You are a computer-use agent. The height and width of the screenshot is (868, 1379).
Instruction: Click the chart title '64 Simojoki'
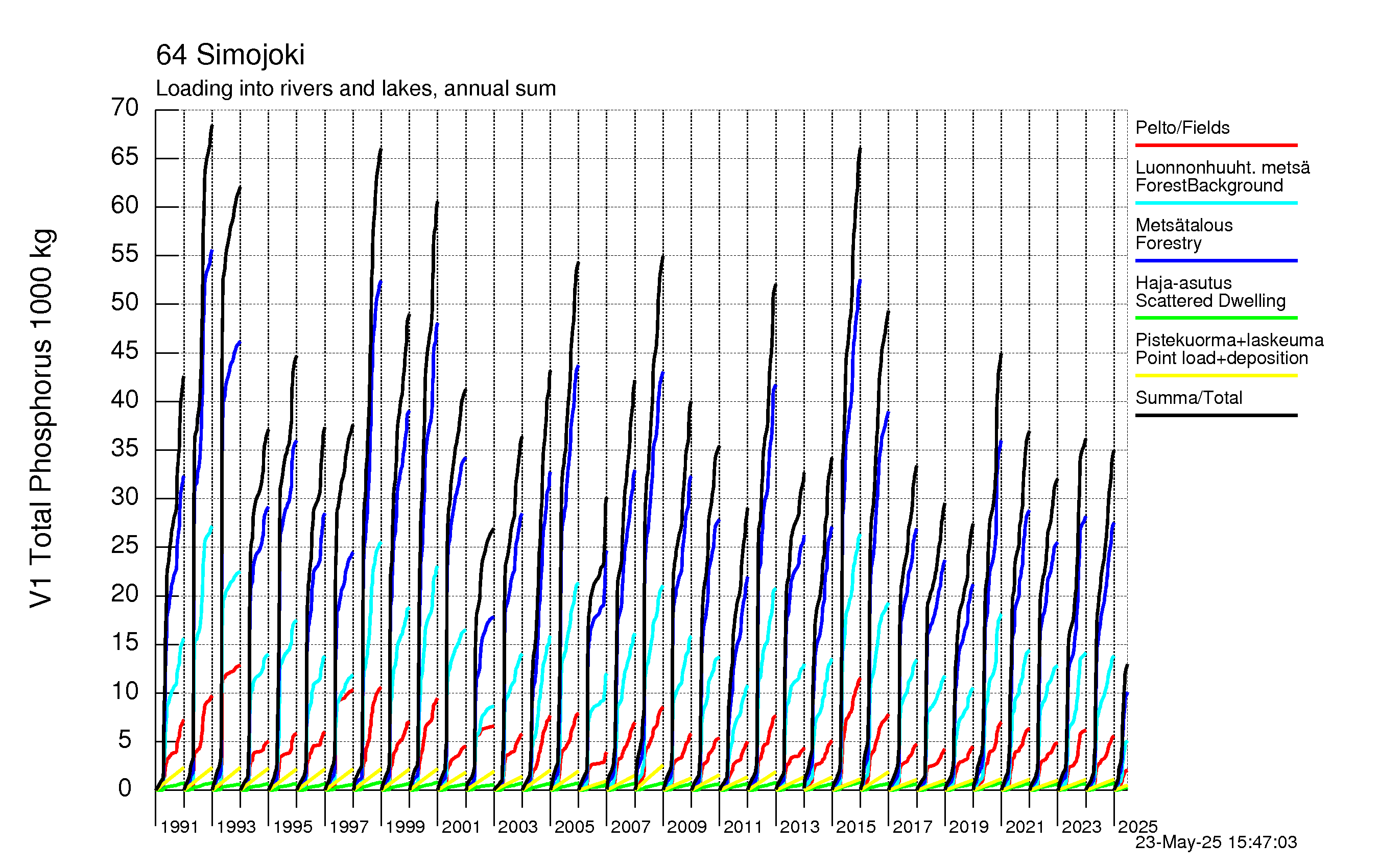point(230,56)
